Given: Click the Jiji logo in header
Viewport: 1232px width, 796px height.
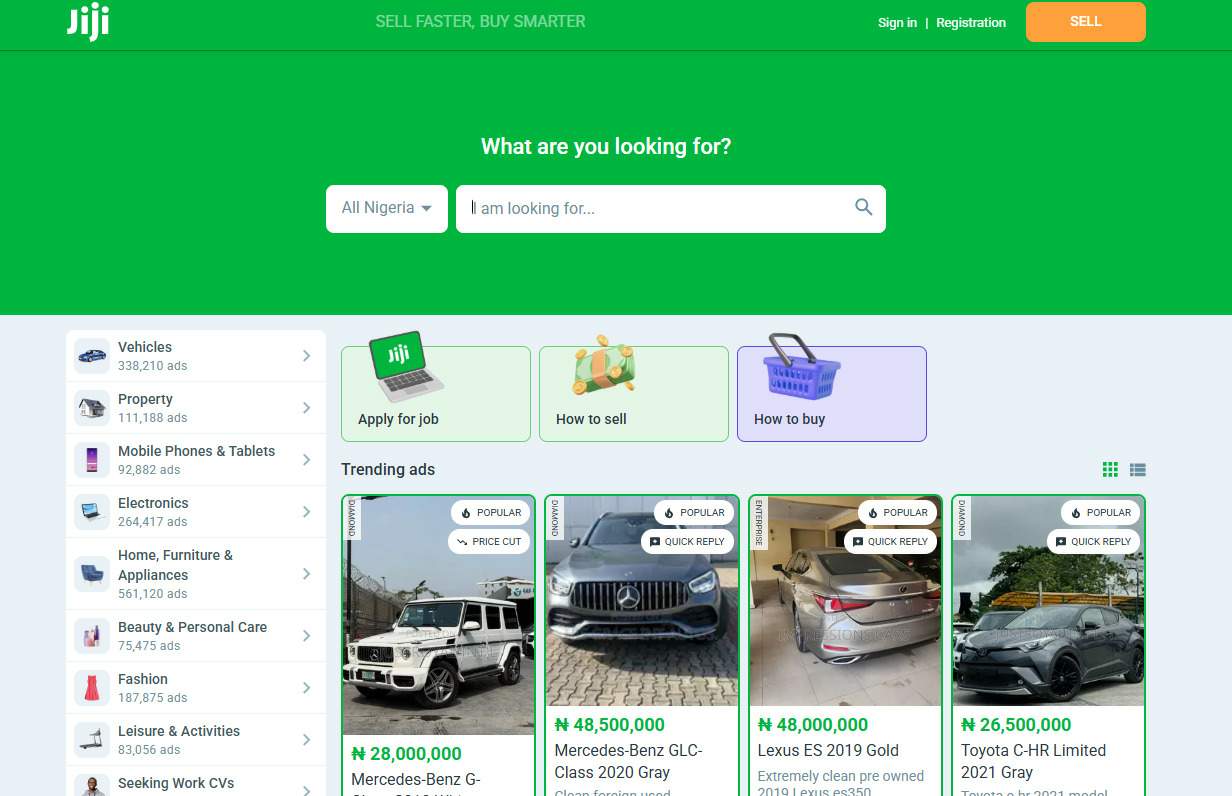Looking at the screenshot, I should (88, 22).
